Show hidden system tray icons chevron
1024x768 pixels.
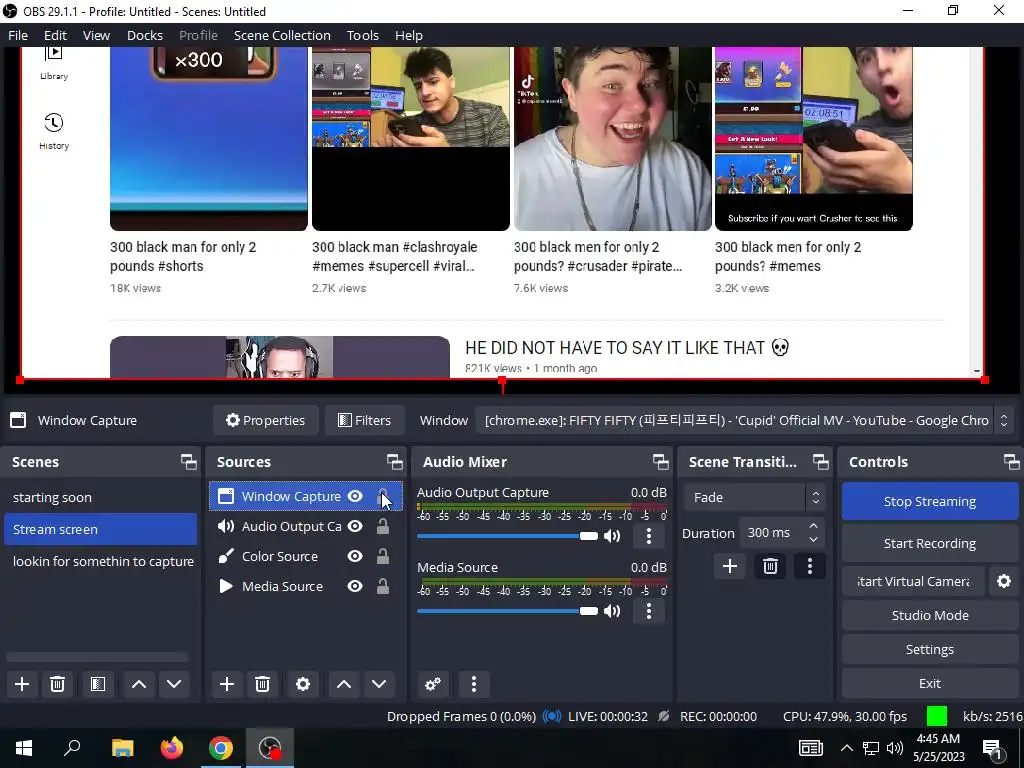(846, 748)
